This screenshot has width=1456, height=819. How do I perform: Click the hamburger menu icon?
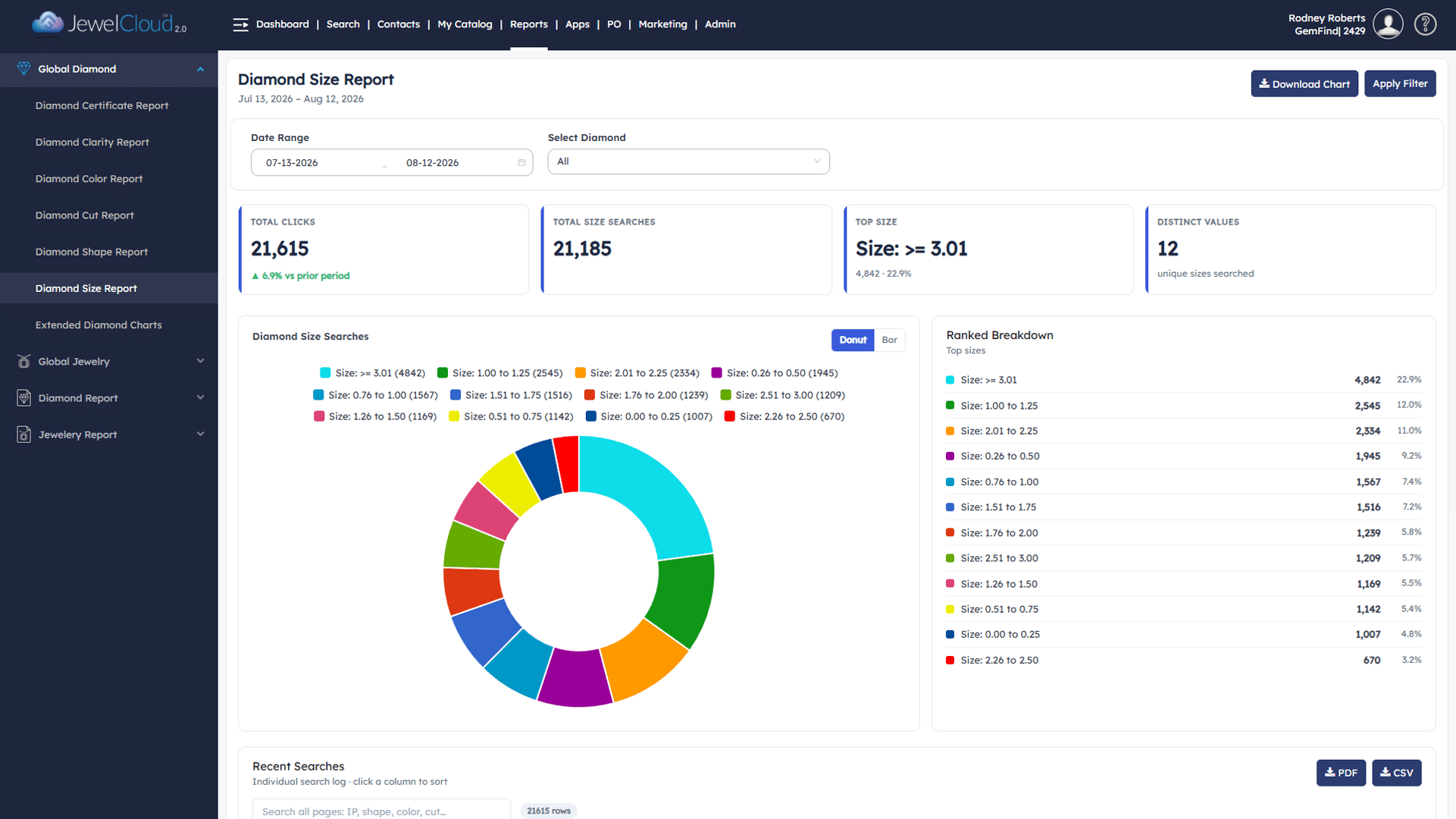240,24
